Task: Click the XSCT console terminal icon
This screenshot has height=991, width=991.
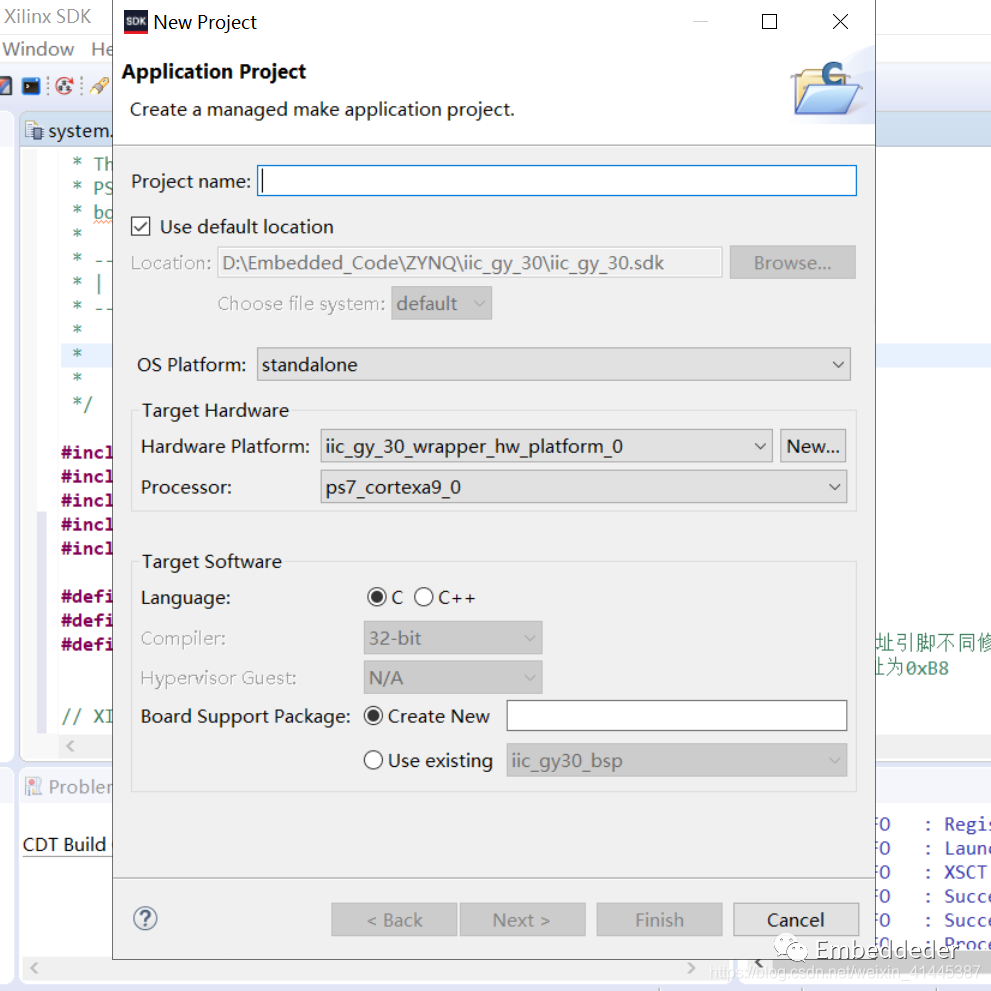Action: (x=31, y=86)
